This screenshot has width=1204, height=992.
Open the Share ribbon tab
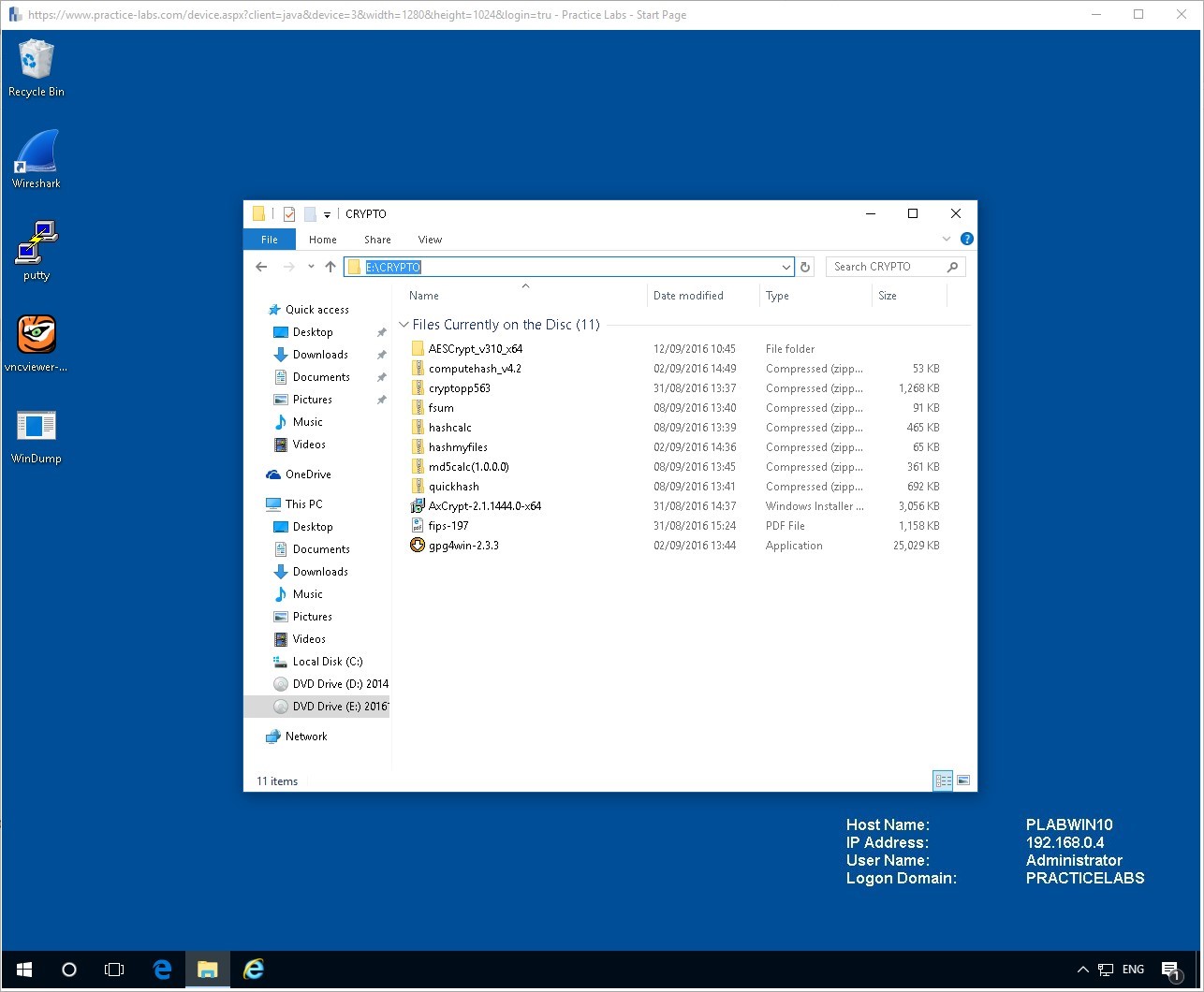pyautogui.click(x=376, y=240)
